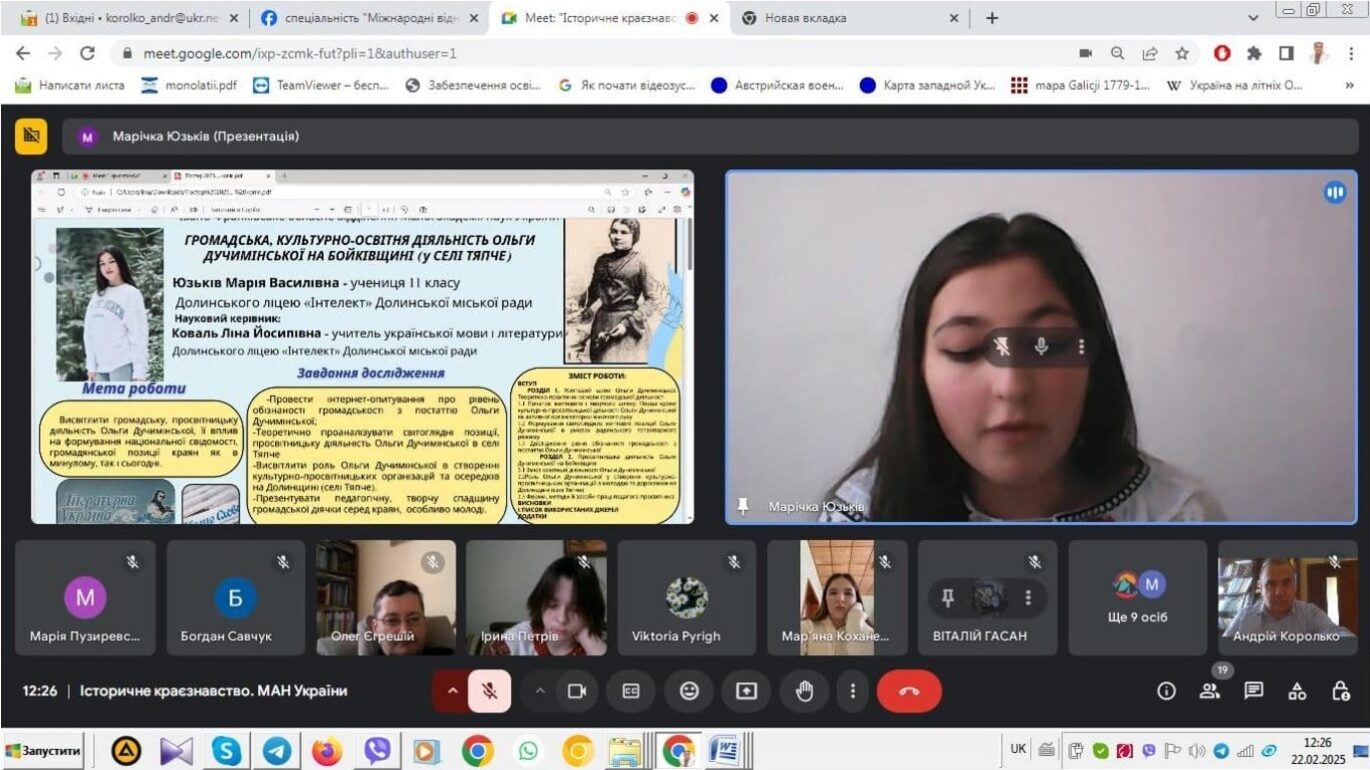This screenshot has height=770, width=1370.
Task: Open Telegram from the Windows taskbar
Action: (277, 750)
